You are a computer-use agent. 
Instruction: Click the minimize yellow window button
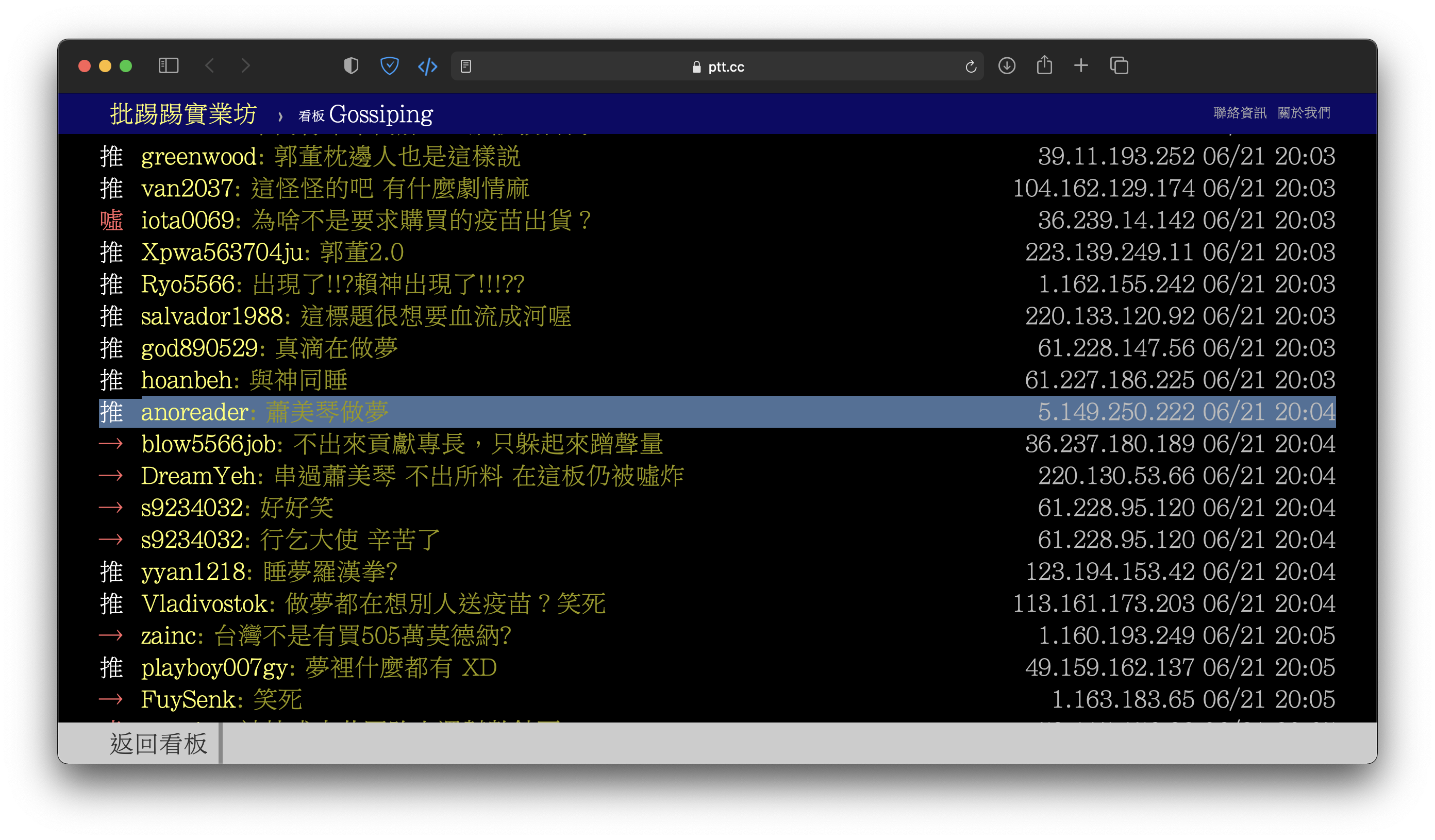[x=105, y=66]
